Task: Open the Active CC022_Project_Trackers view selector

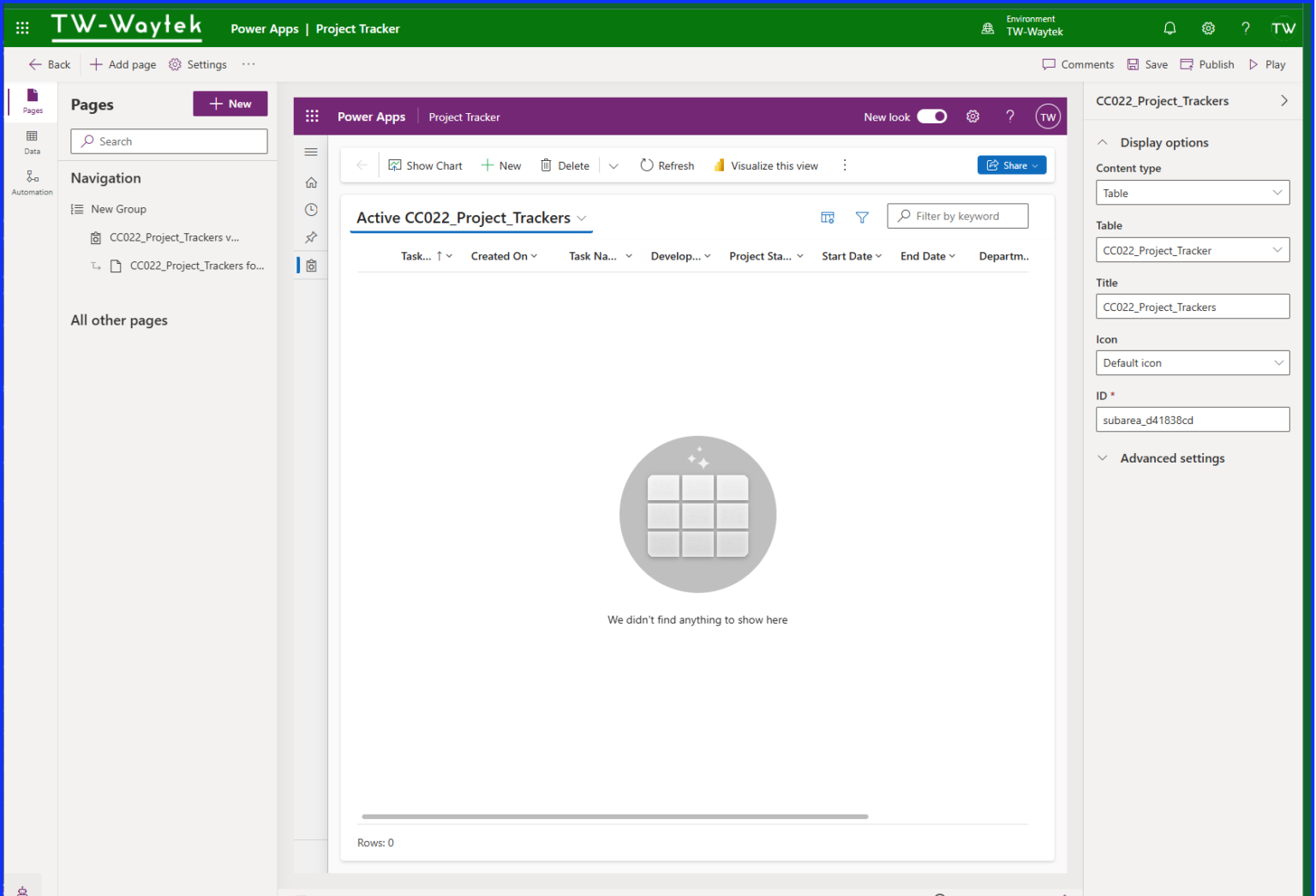Action: pos(583,218)
